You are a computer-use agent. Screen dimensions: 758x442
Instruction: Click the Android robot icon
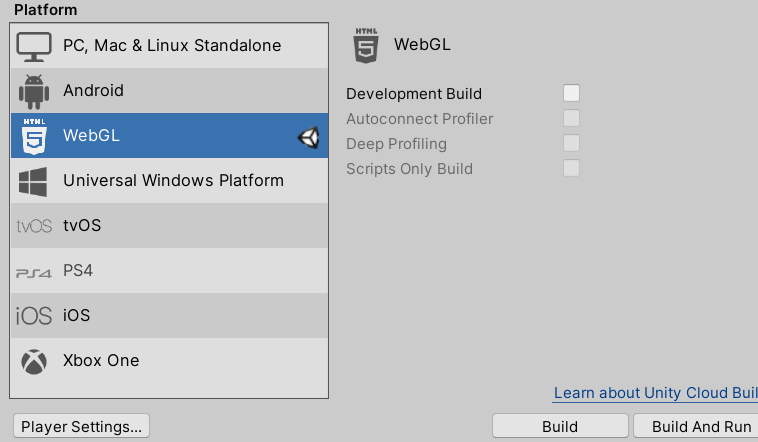pyautogui.click(x=34, y=91)
